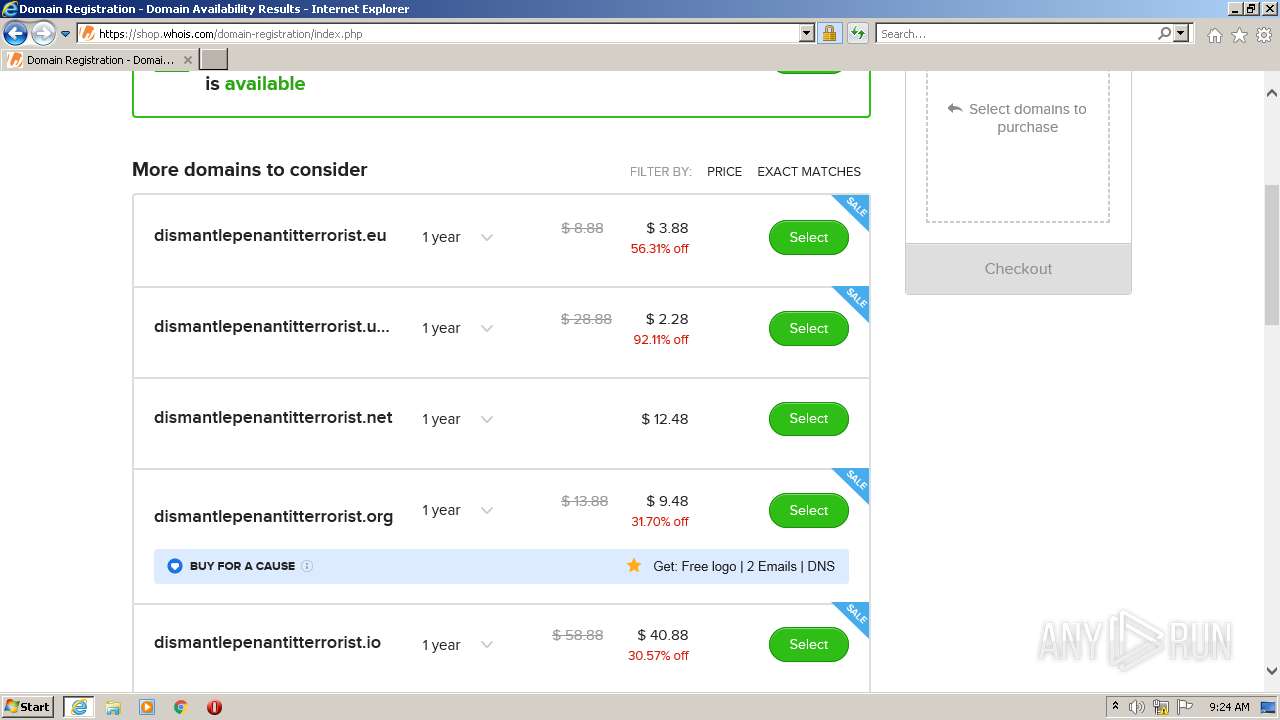Show hidden tray icons arrow
This screenshot has height=720, width=1280.
click(x=1115, y=707)
